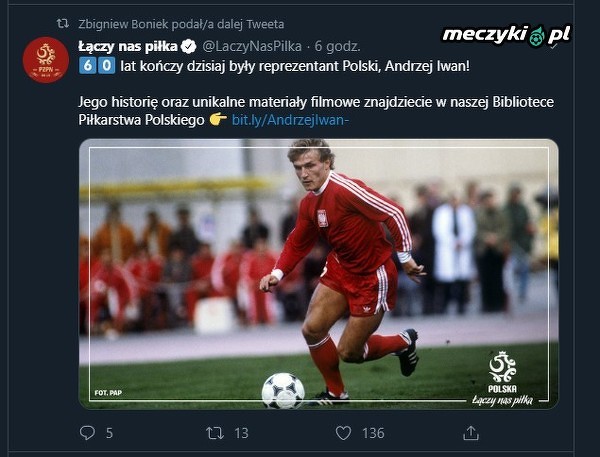Viewport: 600px width, 457px height.
Task: Click the reply speech bubble icon
Action: coord(87,433)
